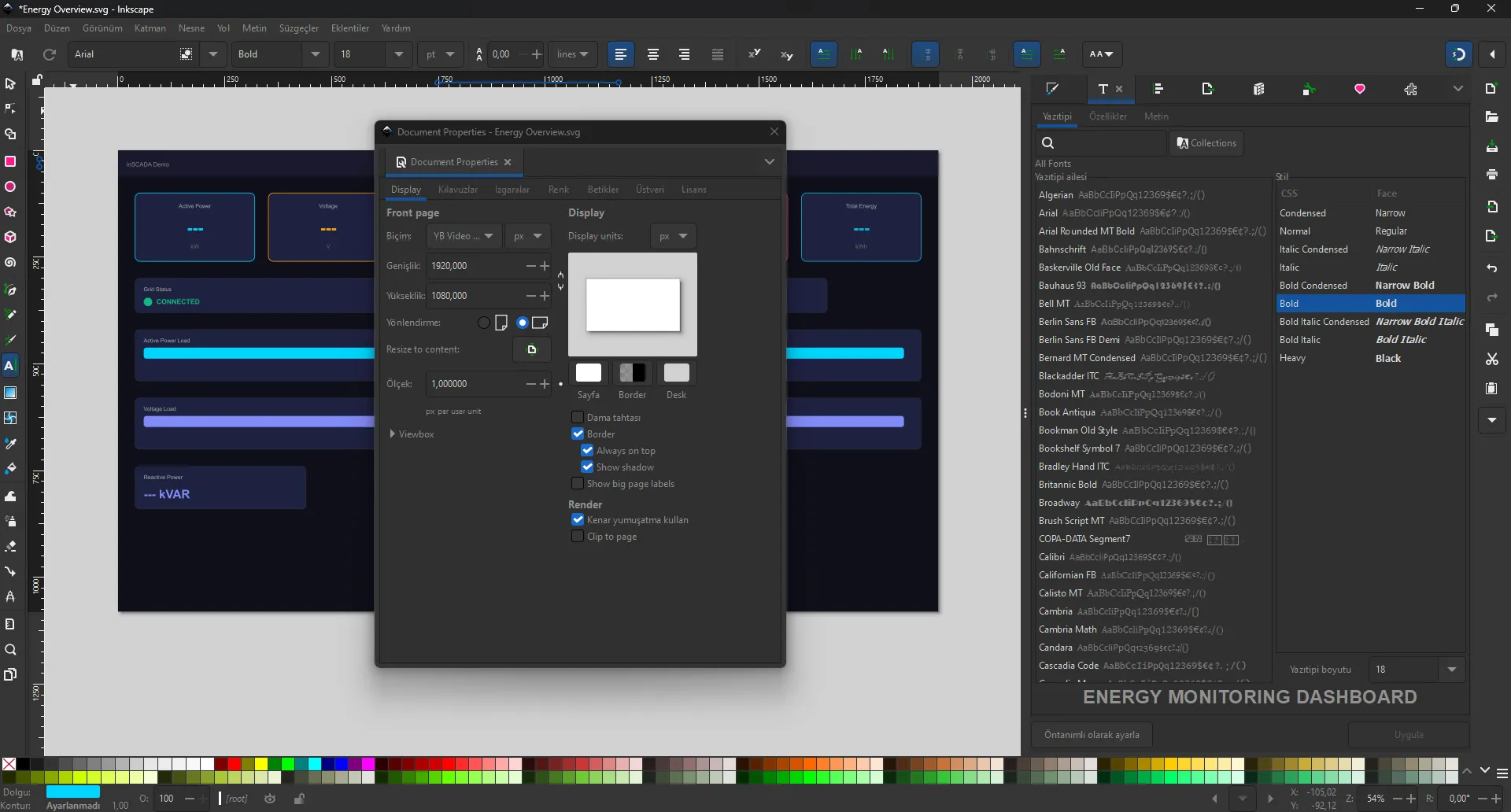This screenshot has width=1511, height=812.
Task: Open the Yazıtipi boyutu size dropdown
Action: point(1452,669)
